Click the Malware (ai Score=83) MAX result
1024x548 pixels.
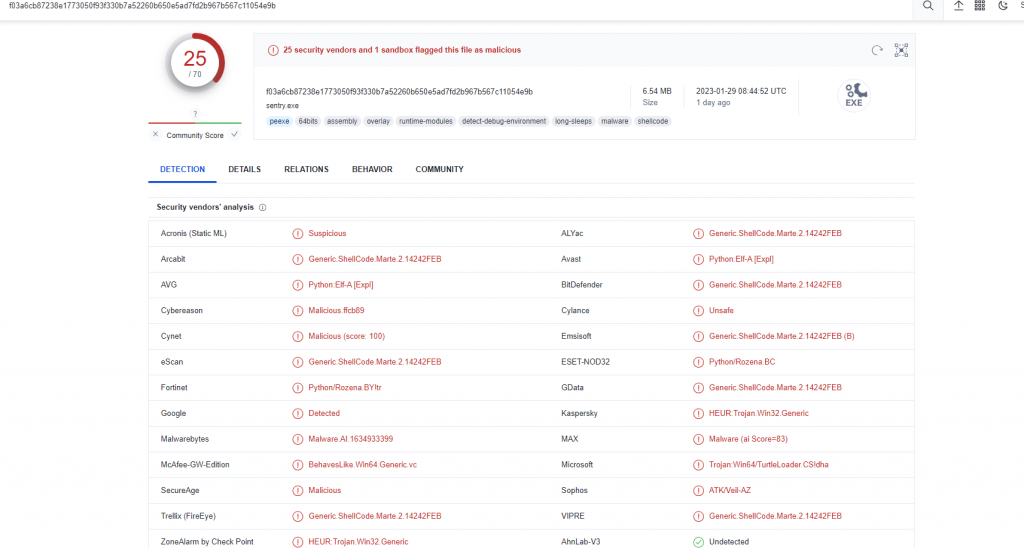click(748, 440)
